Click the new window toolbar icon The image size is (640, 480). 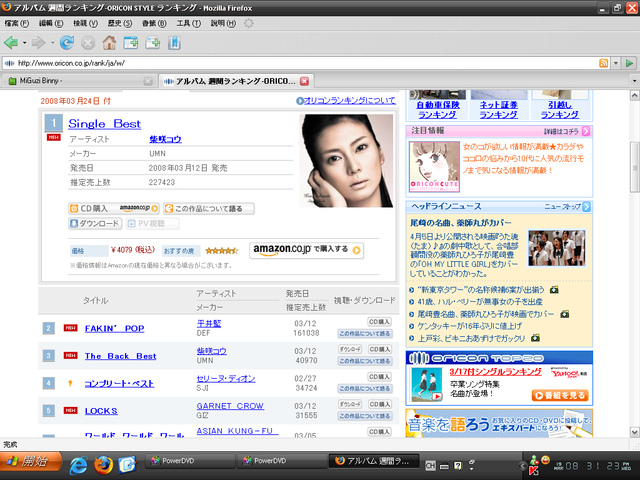153,42
